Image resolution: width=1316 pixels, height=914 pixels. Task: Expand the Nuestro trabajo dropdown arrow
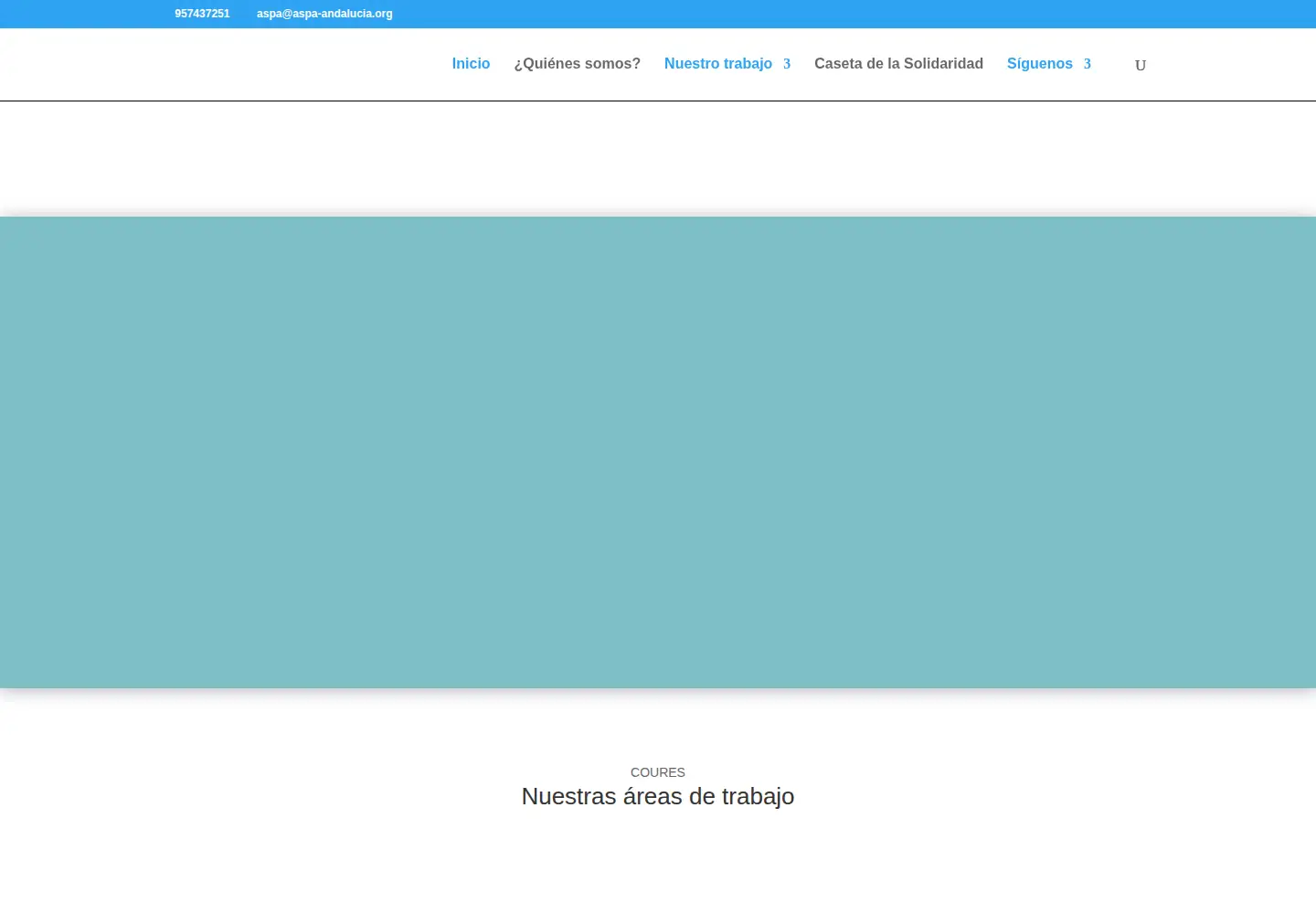click(x=786, y=64)
